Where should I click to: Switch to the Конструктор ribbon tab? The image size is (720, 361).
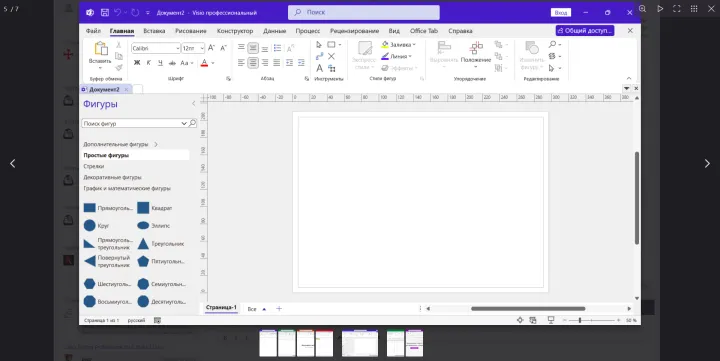(235, 31)
